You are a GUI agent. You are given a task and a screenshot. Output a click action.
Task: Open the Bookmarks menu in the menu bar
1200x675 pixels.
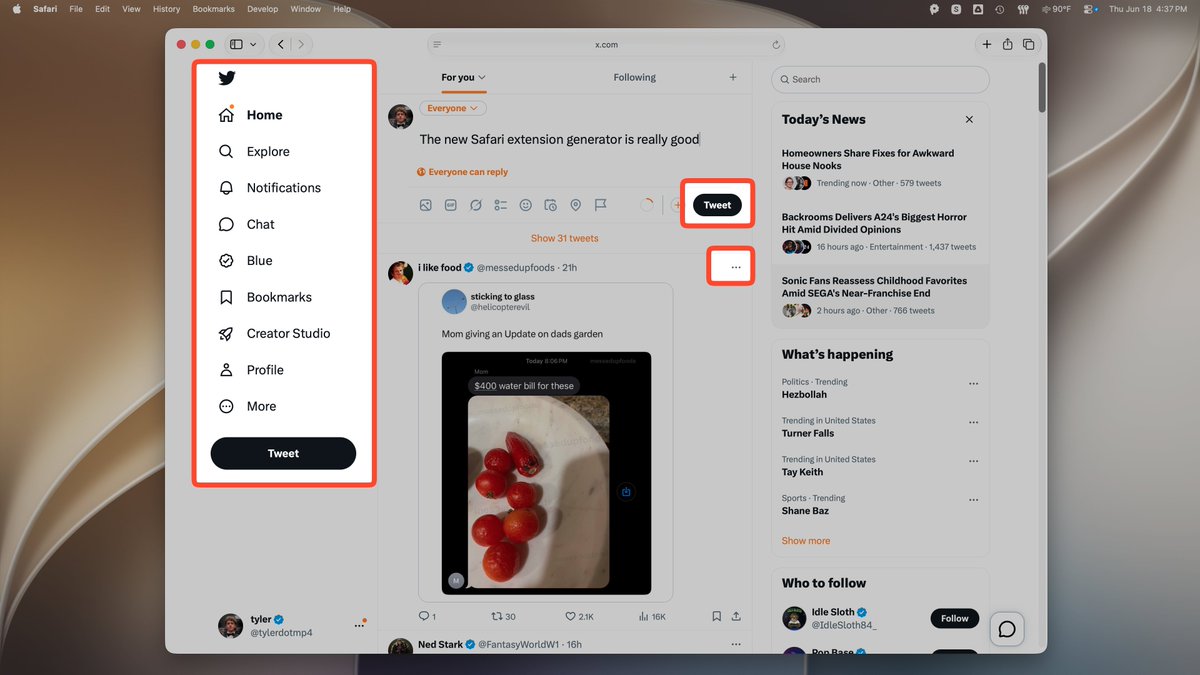[x=213, y=9]
